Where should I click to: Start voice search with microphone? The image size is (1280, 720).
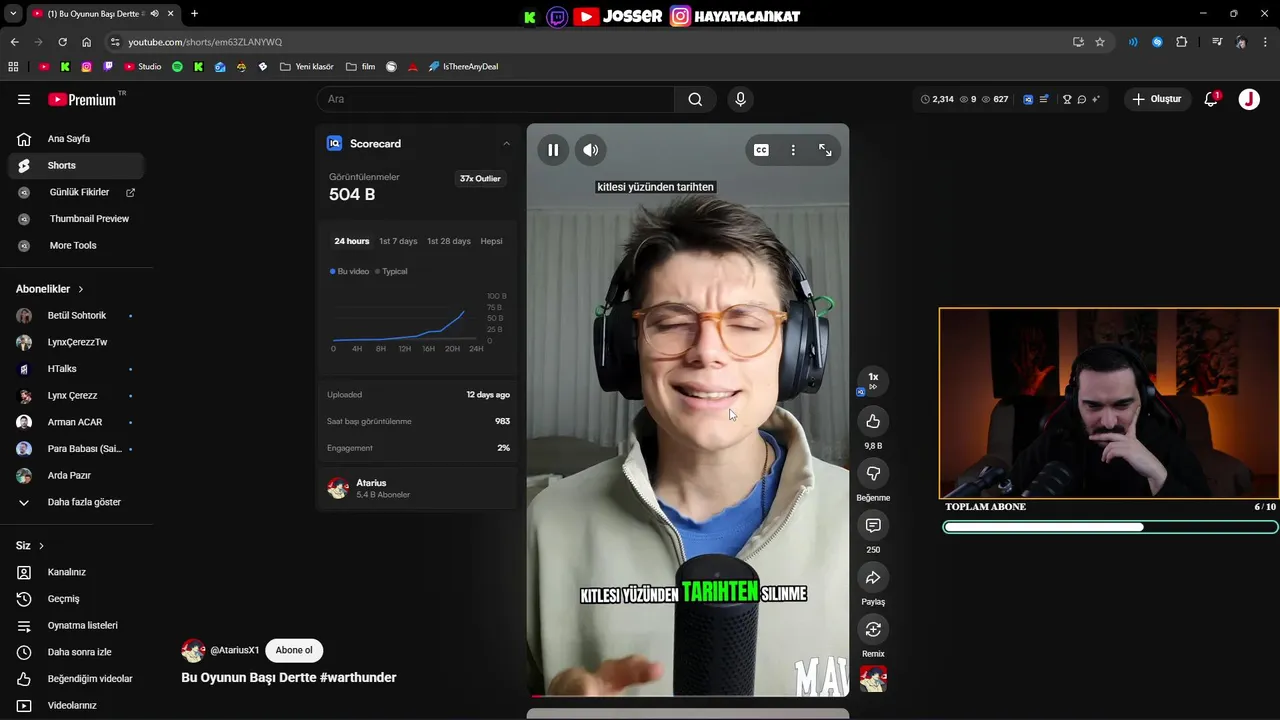coord(740,99)
